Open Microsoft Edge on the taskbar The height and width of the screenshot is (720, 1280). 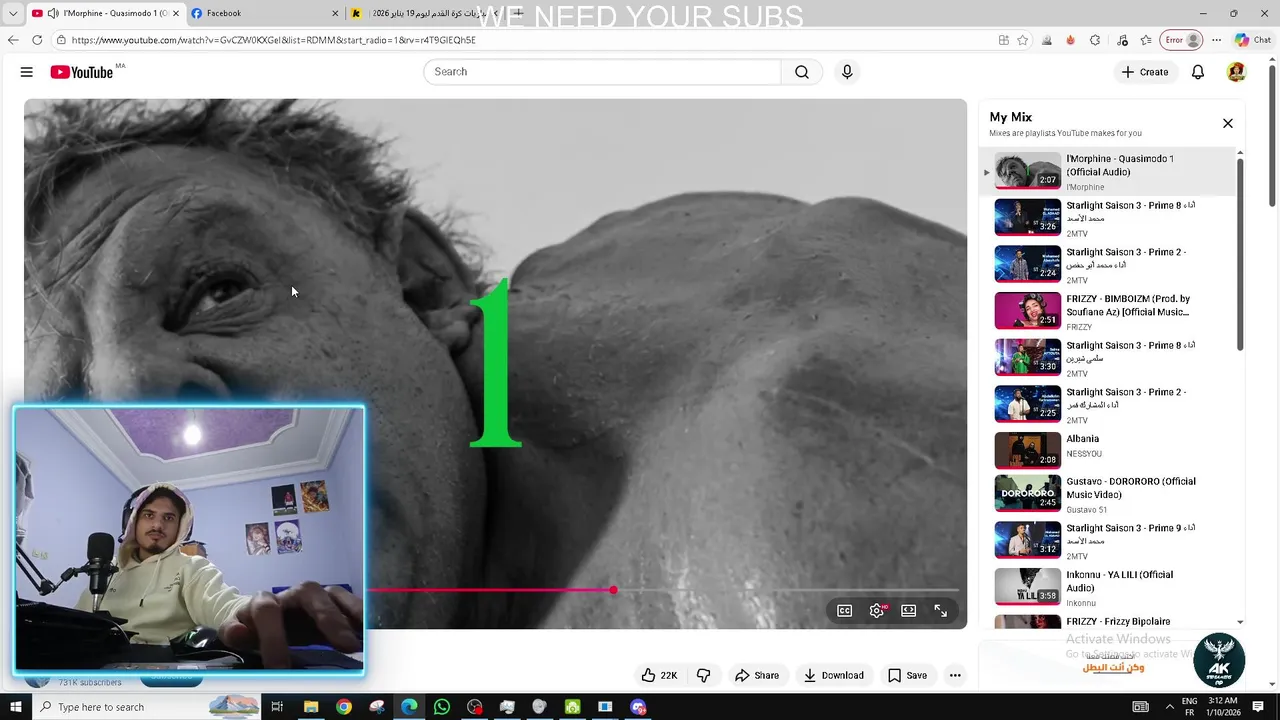(409, 707)
